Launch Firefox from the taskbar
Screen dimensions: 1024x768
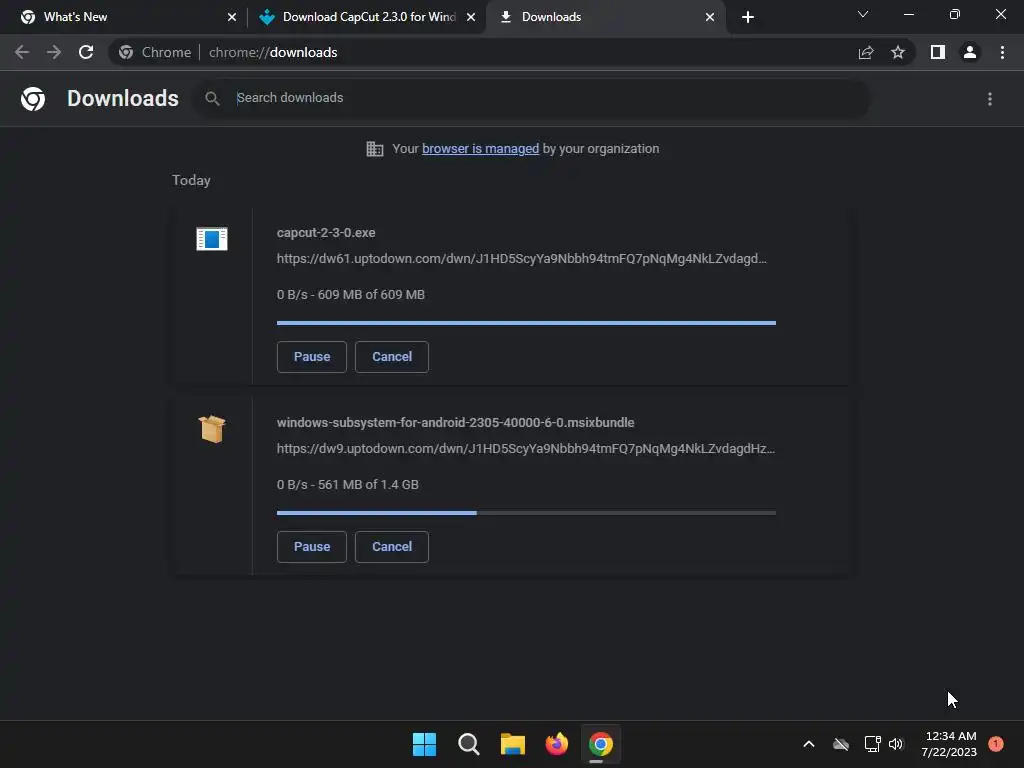pos(556,744)
